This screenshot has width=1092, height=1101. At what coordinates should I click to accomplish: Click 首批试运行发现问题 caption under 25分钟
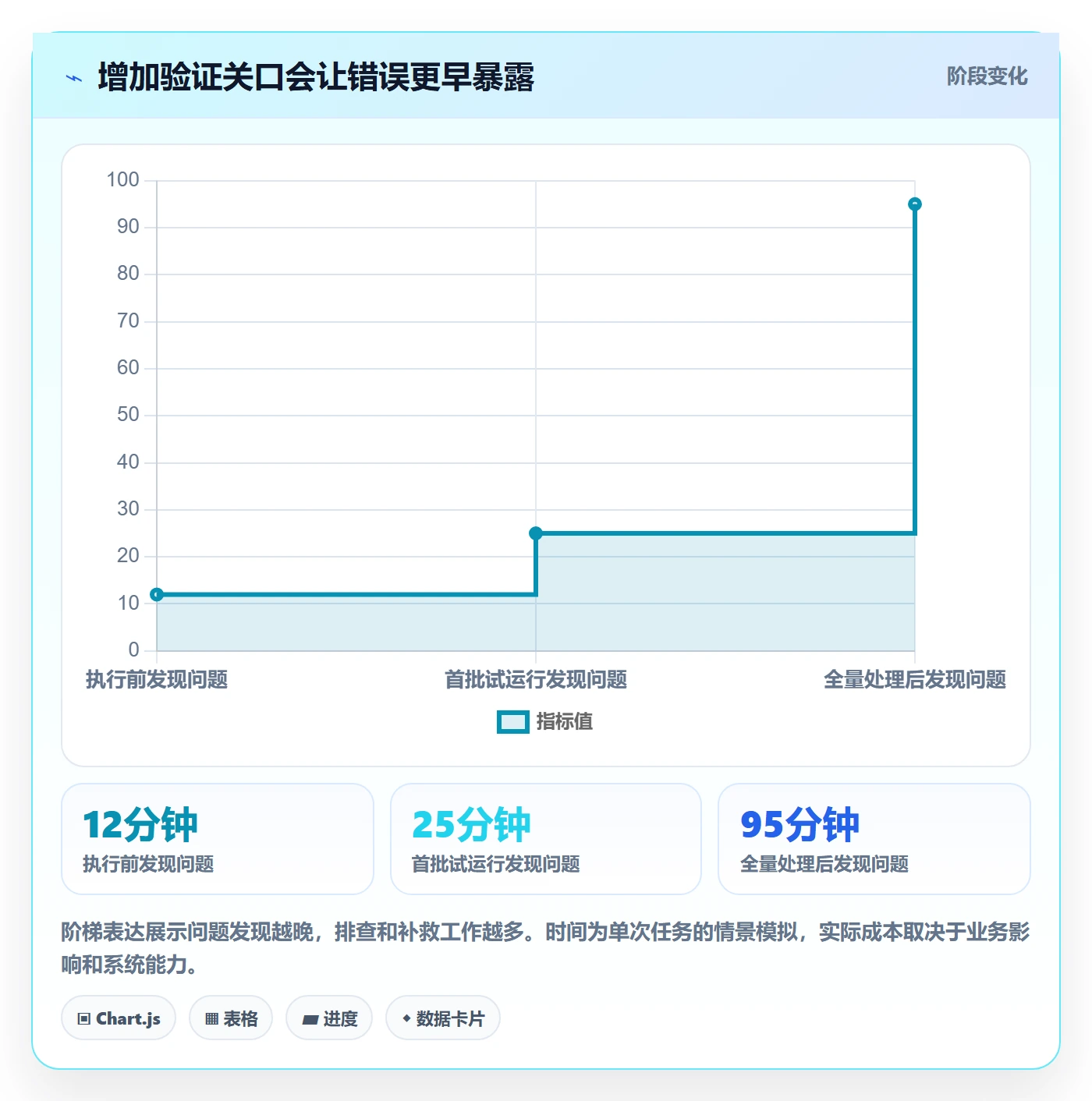[x=495, y=864]
